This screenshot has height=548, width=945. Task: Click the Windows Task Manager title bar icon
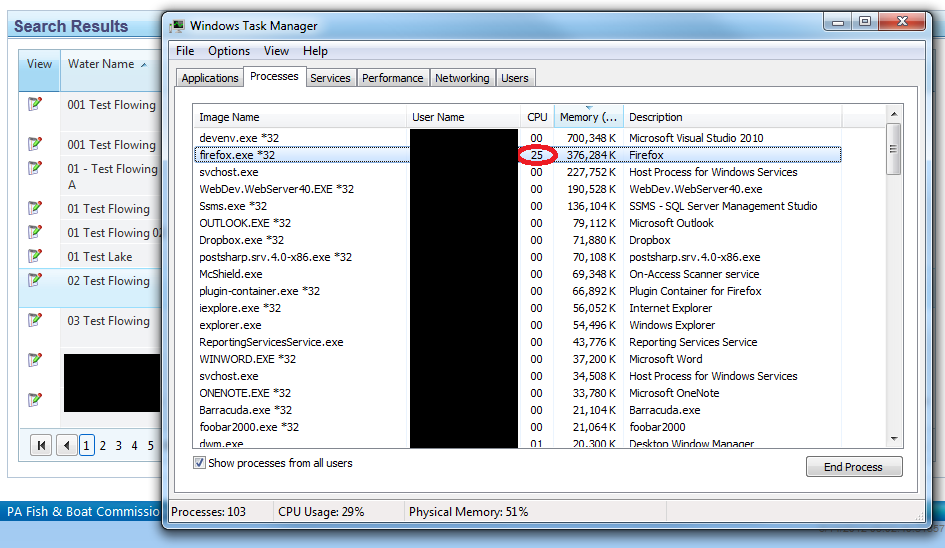click(177, 26)
